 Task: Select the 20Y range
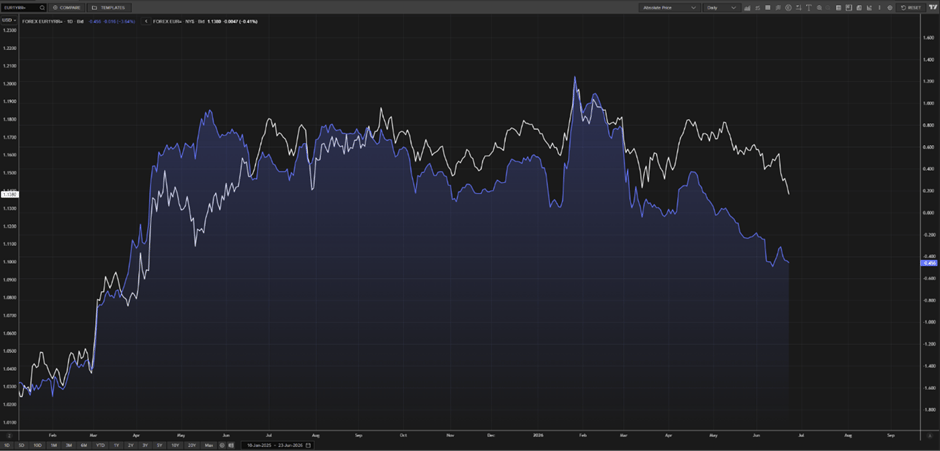[x=192, y=446]
